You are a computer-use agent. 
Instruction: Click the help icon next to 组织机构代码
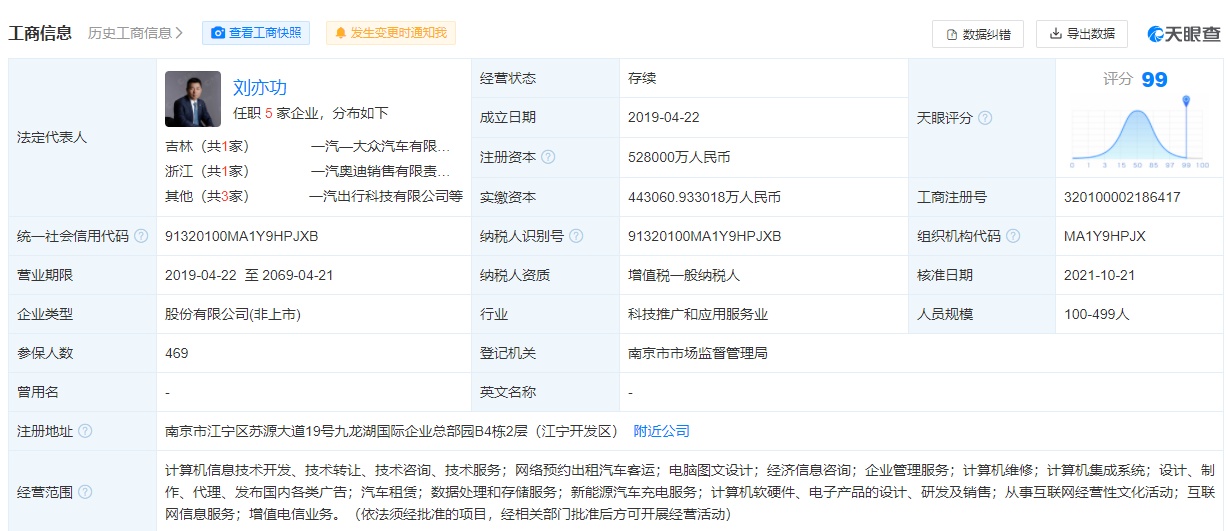[x=1013, y=236]
